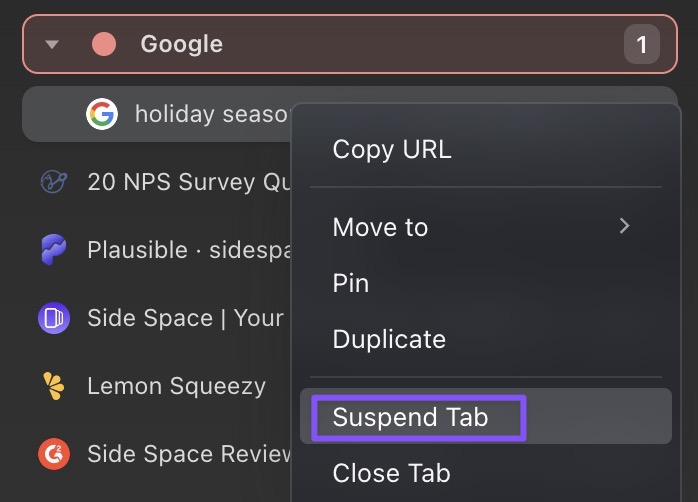
Task: Click Close Tab in the context menu
Action: click(x=391, y=473)
